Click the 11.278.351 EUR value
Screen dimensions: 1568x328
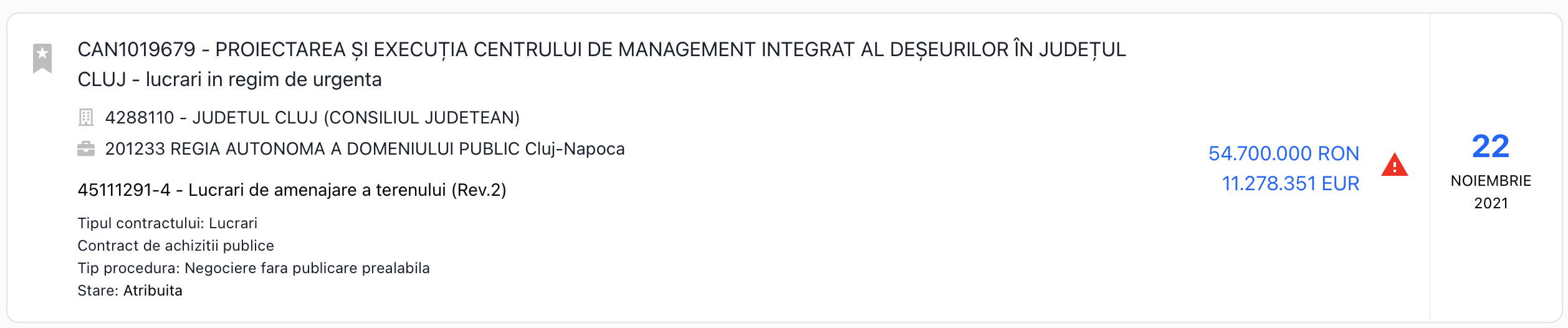click(x=1290, y=184)
